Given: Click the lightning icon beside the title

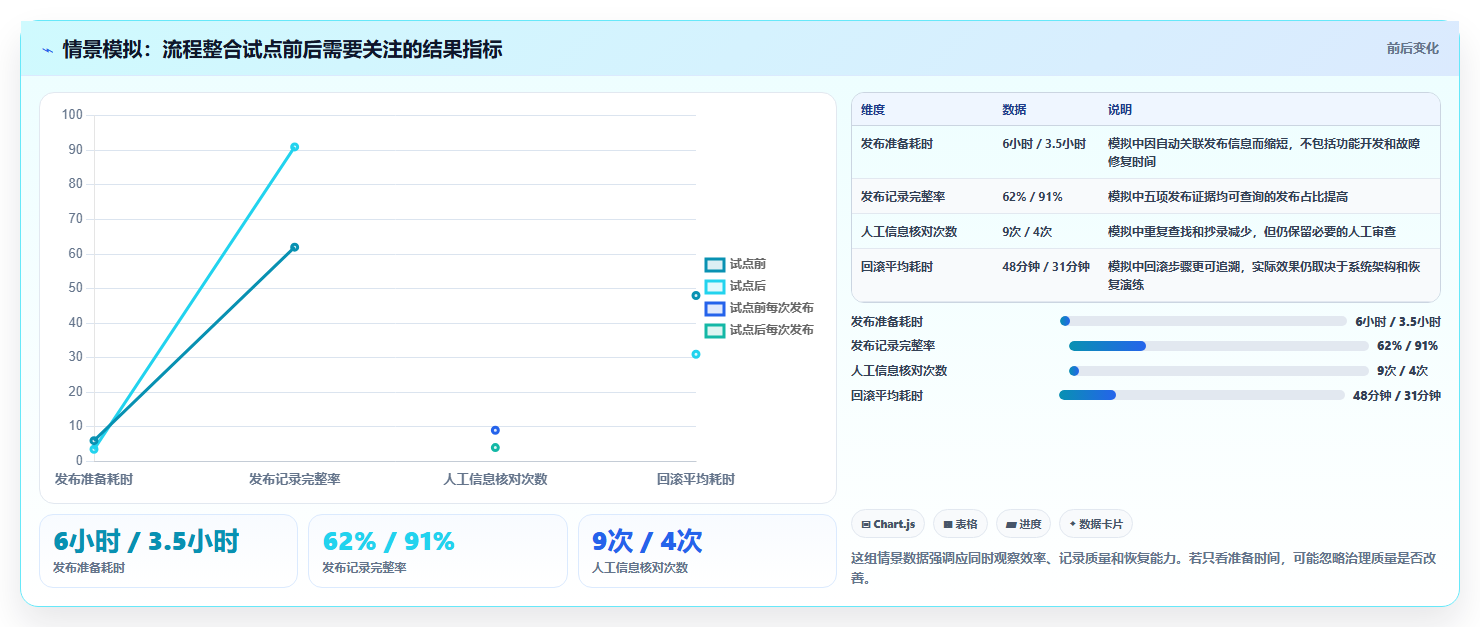Looking at the screenshot, I should click(x=47, y=50).
